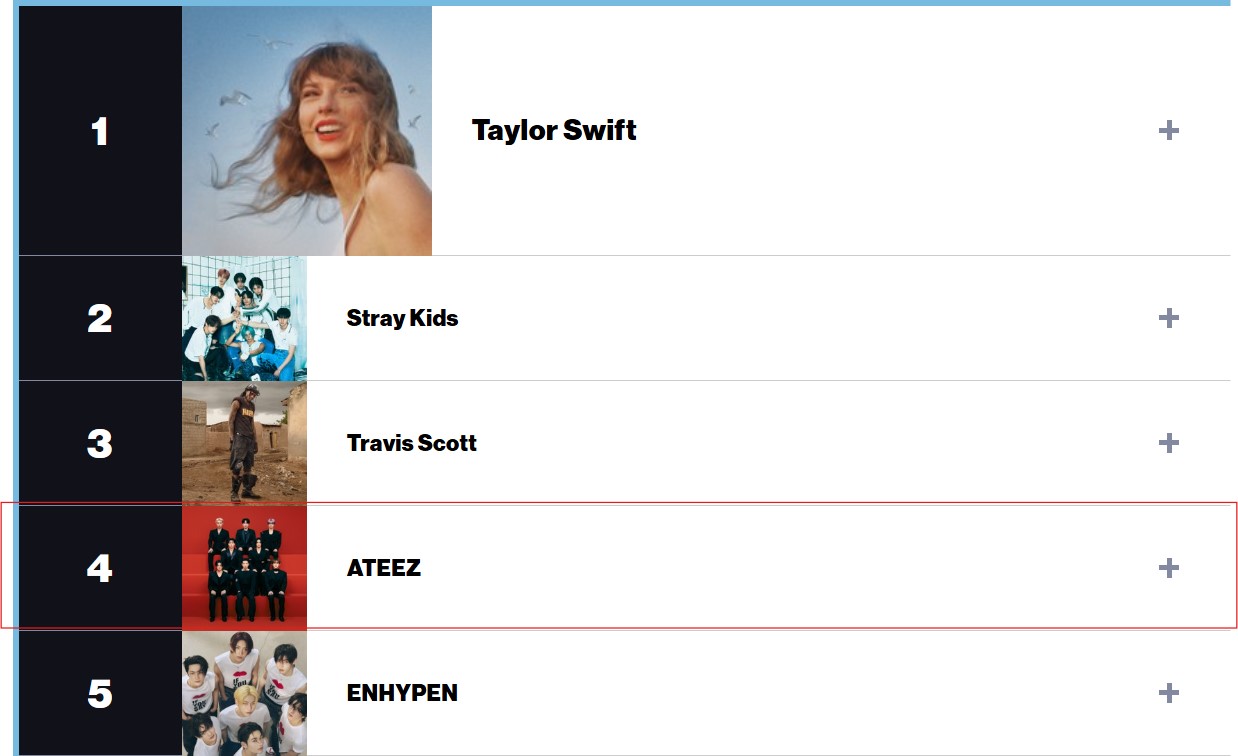Click the ENHYPEN white shirts thumbnail
1238x756 pixels.
coord(244,693)
